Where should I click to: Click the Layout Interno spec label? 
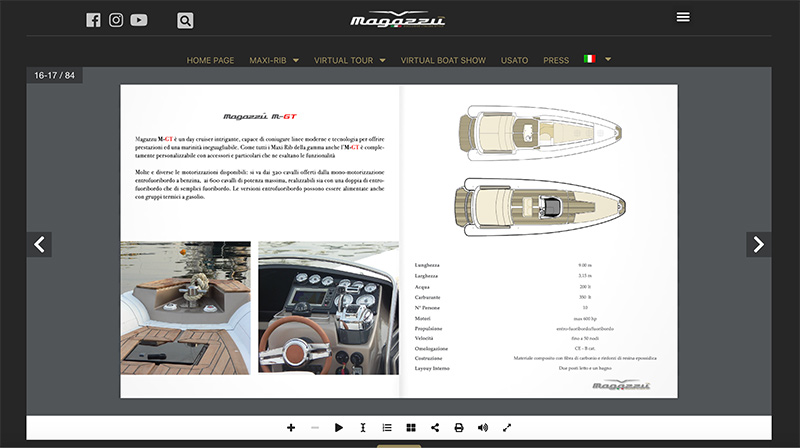pyautogui.click(x=432, y=368)
